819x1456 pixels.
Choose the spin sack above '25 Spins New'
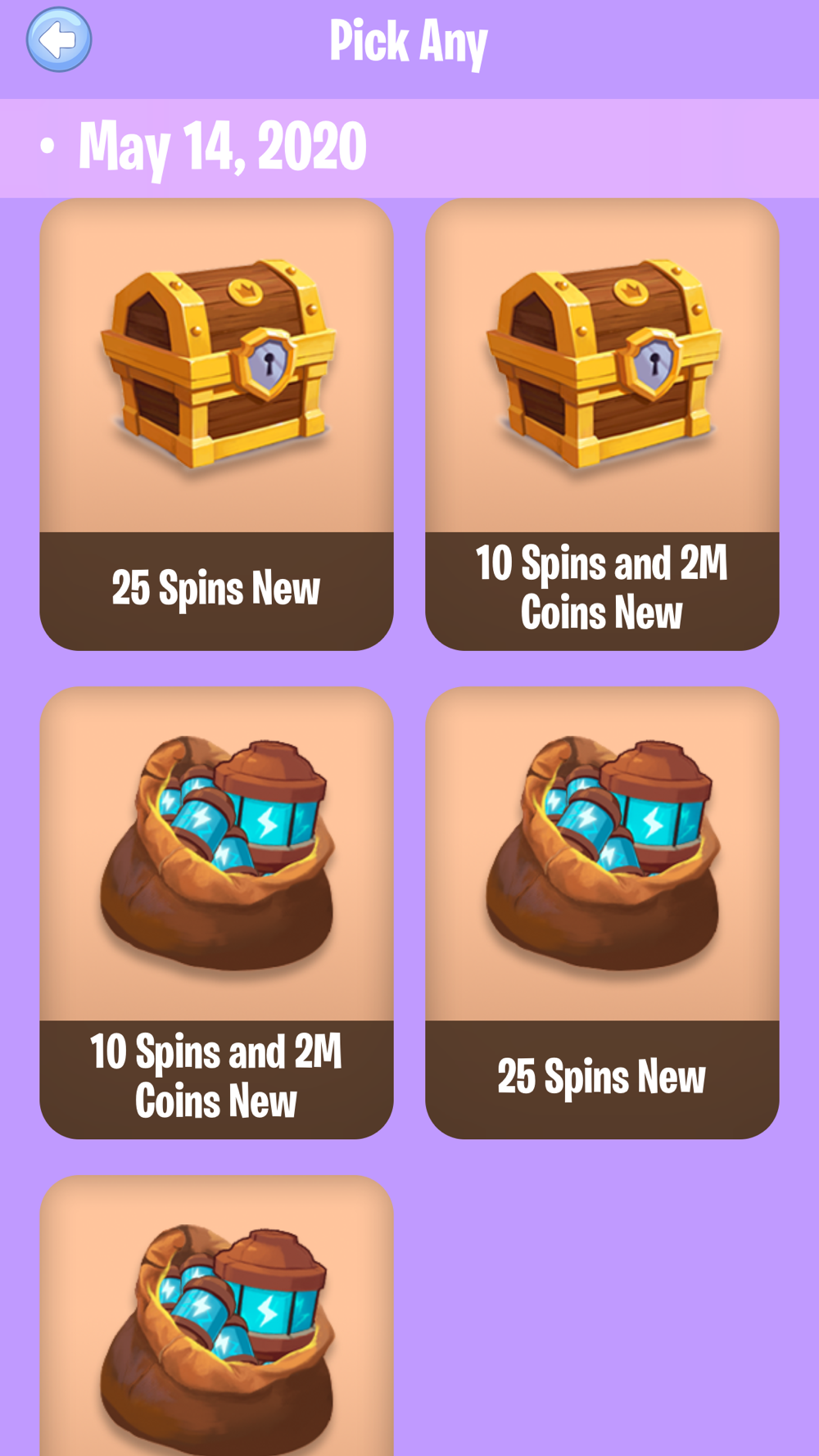[603, 853]
